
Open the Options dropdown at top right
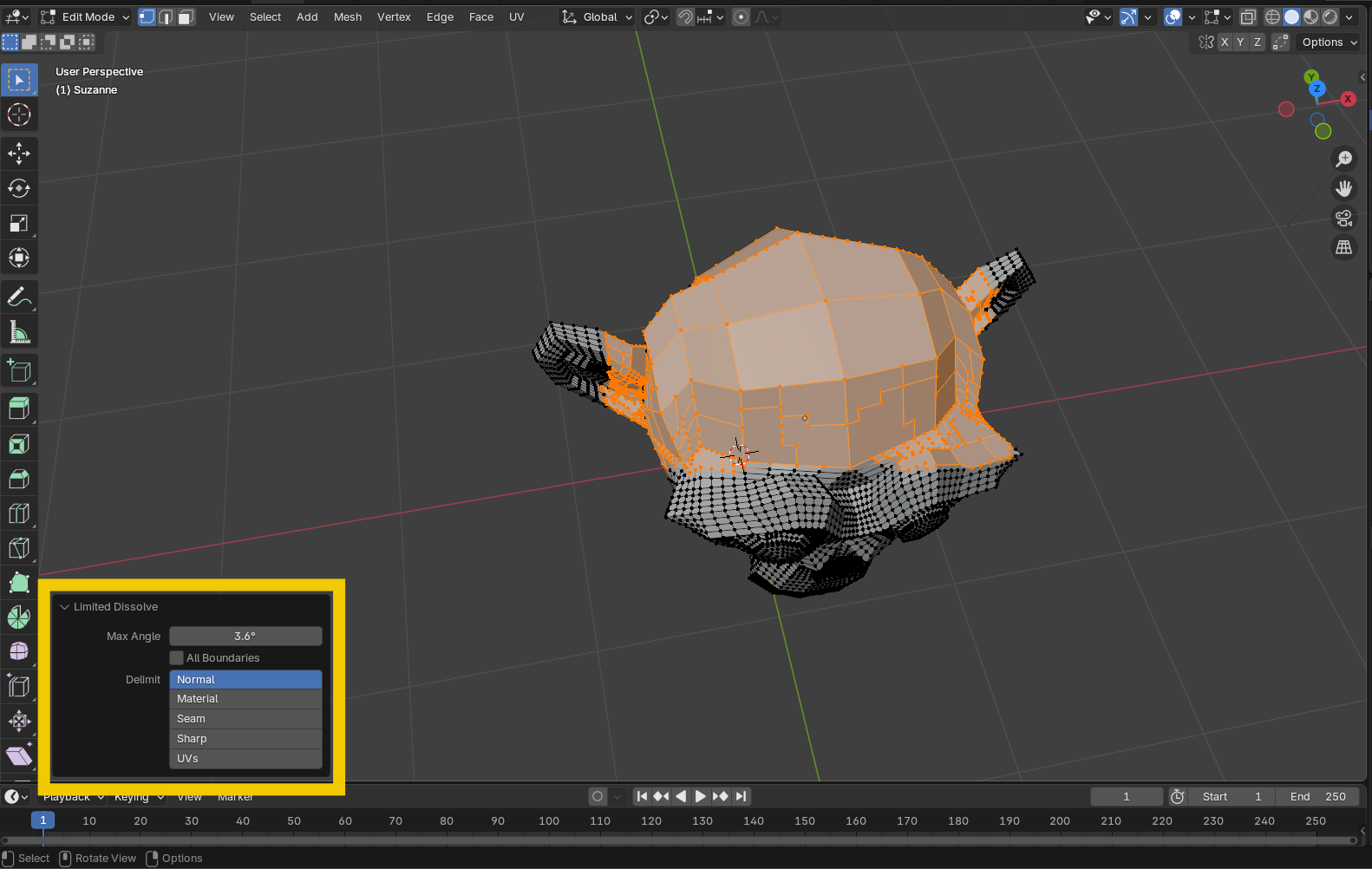1328,42
